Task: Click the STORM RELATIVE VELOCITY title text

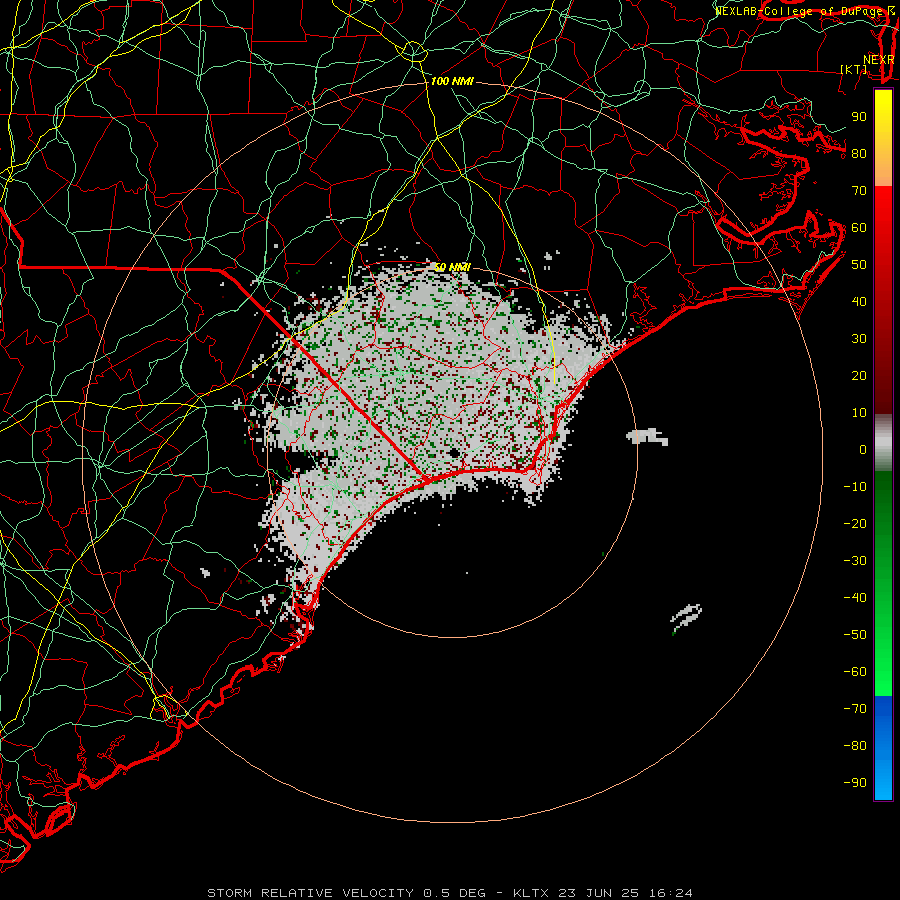Action: [x=310, y=893]
